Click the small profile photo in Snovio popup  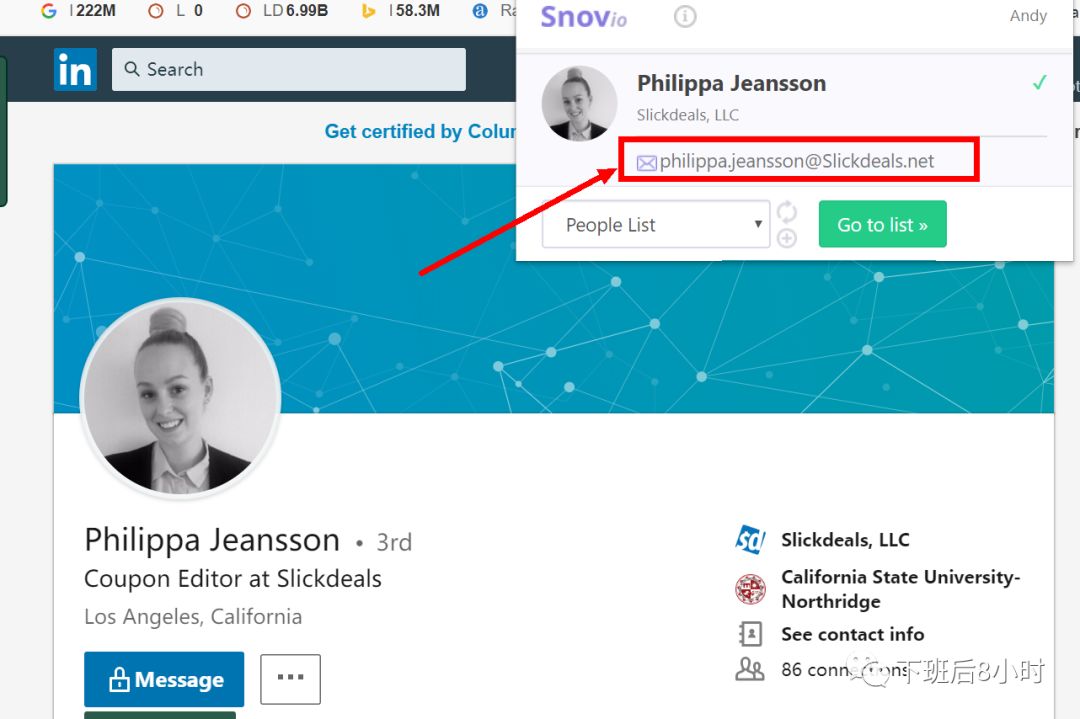point(579,103)
